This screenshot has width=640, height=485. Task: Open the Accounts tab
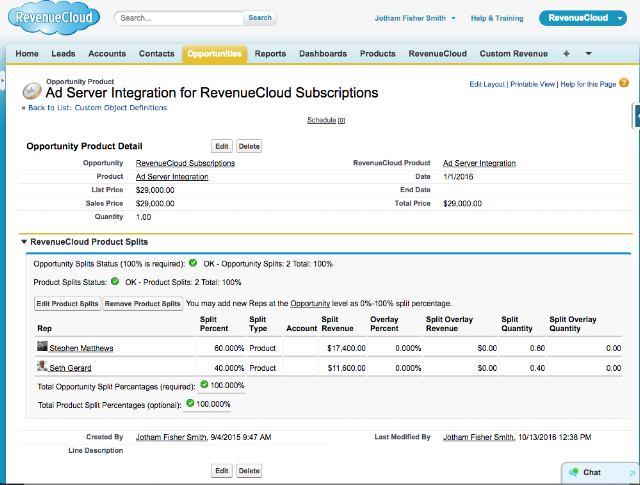[x=107, y=54]
